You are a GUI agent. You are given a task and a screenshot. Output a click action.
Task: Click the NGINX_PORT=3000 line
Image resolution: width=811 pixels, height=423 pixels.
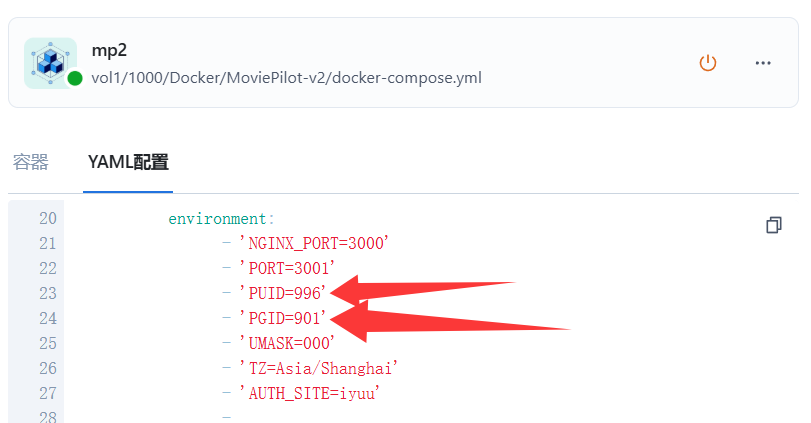pos(314,243)
